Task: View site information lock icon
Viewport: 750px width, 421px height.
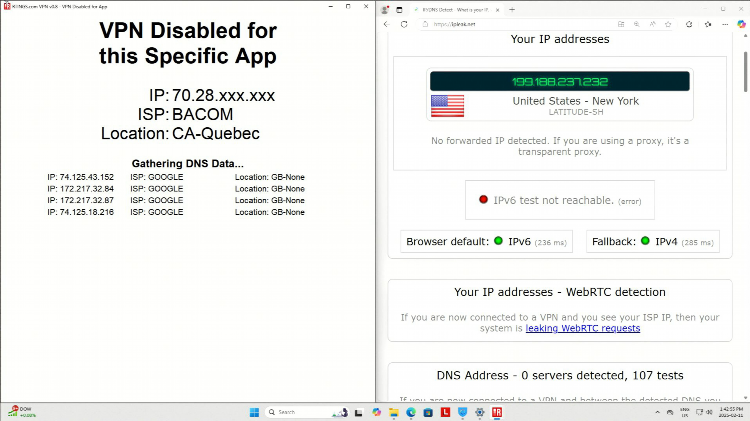Action: coord(425,24)
